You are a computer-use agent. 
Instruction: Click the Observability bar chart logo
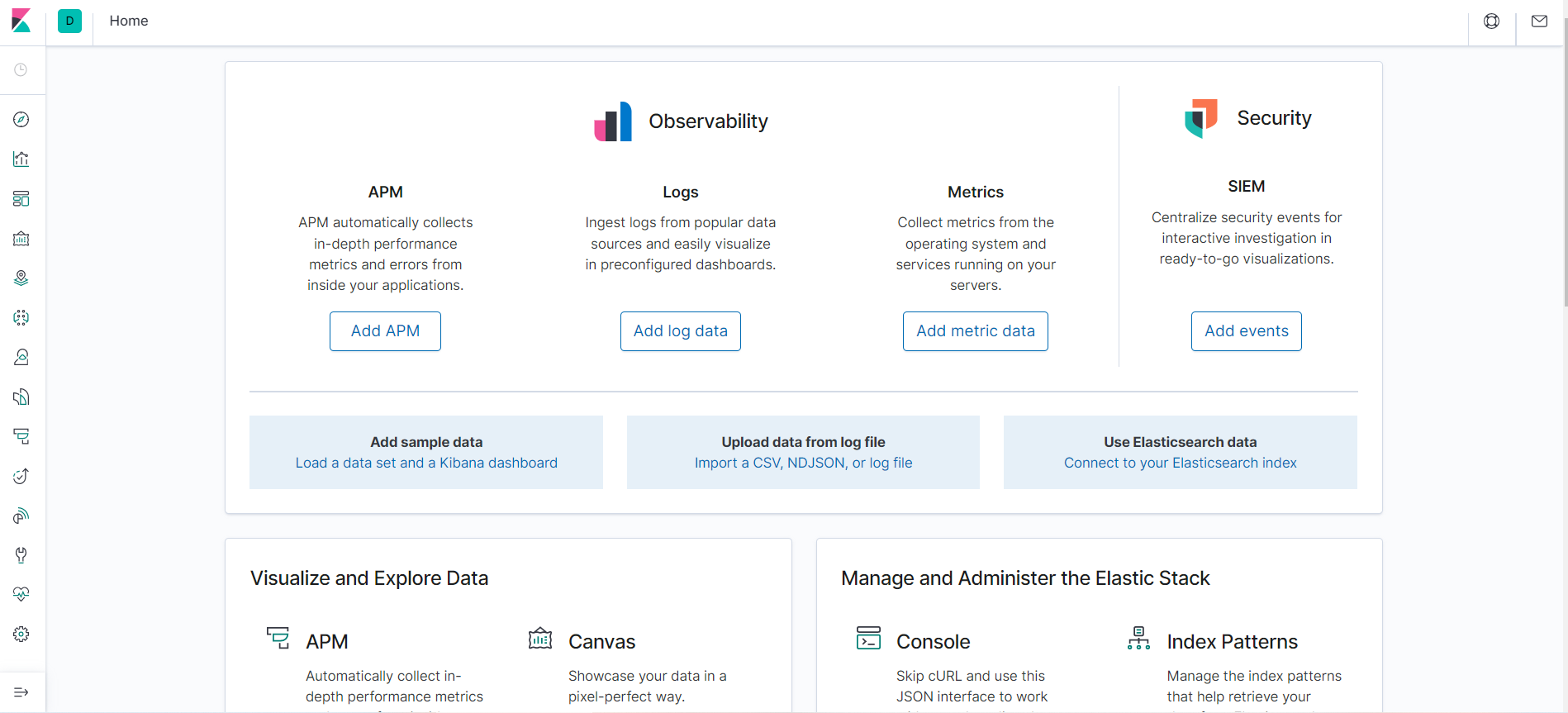click(613, 121)
